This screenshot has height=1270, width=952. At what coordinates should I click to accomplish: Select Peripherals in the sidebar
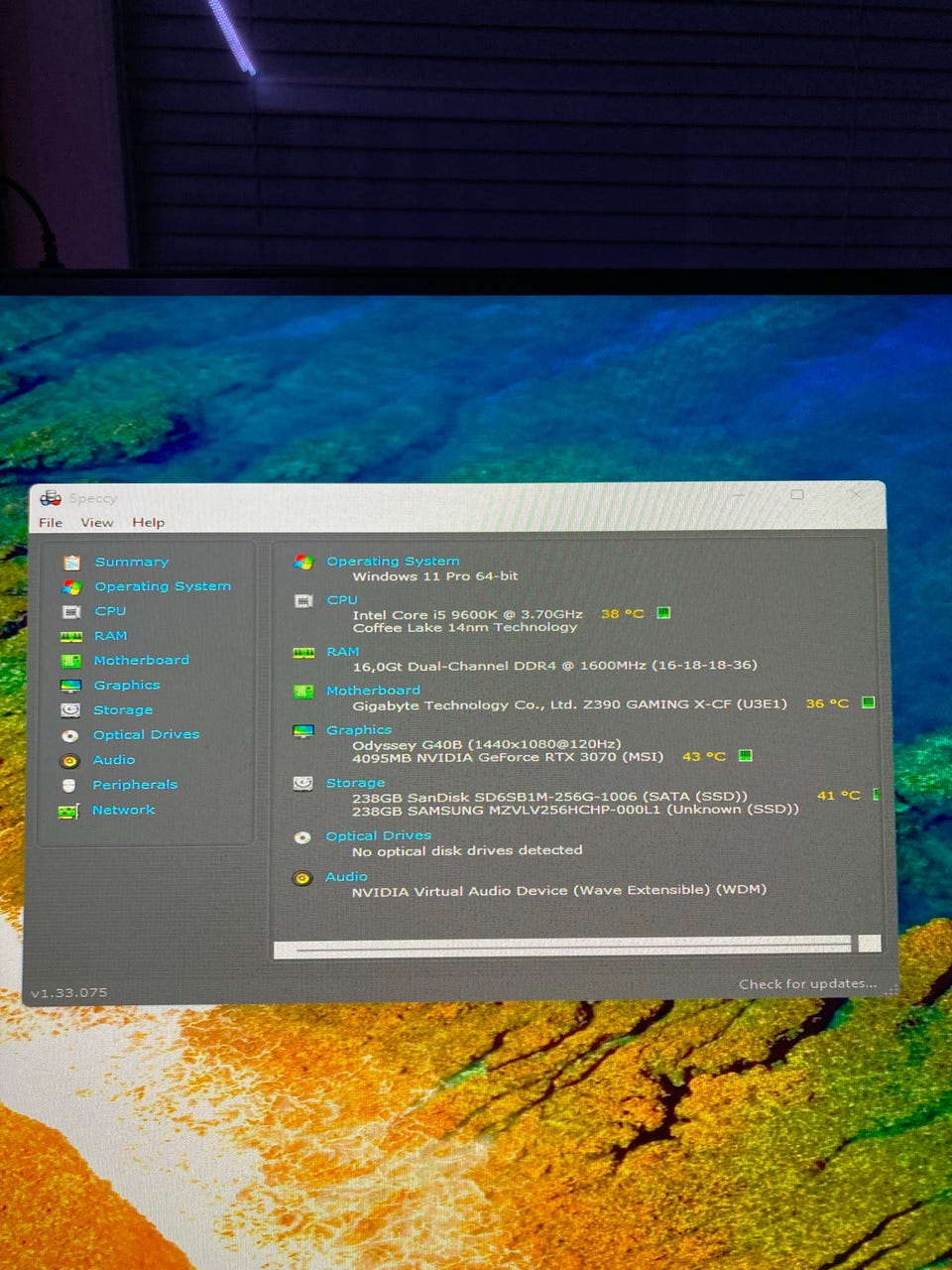[135, 785]
